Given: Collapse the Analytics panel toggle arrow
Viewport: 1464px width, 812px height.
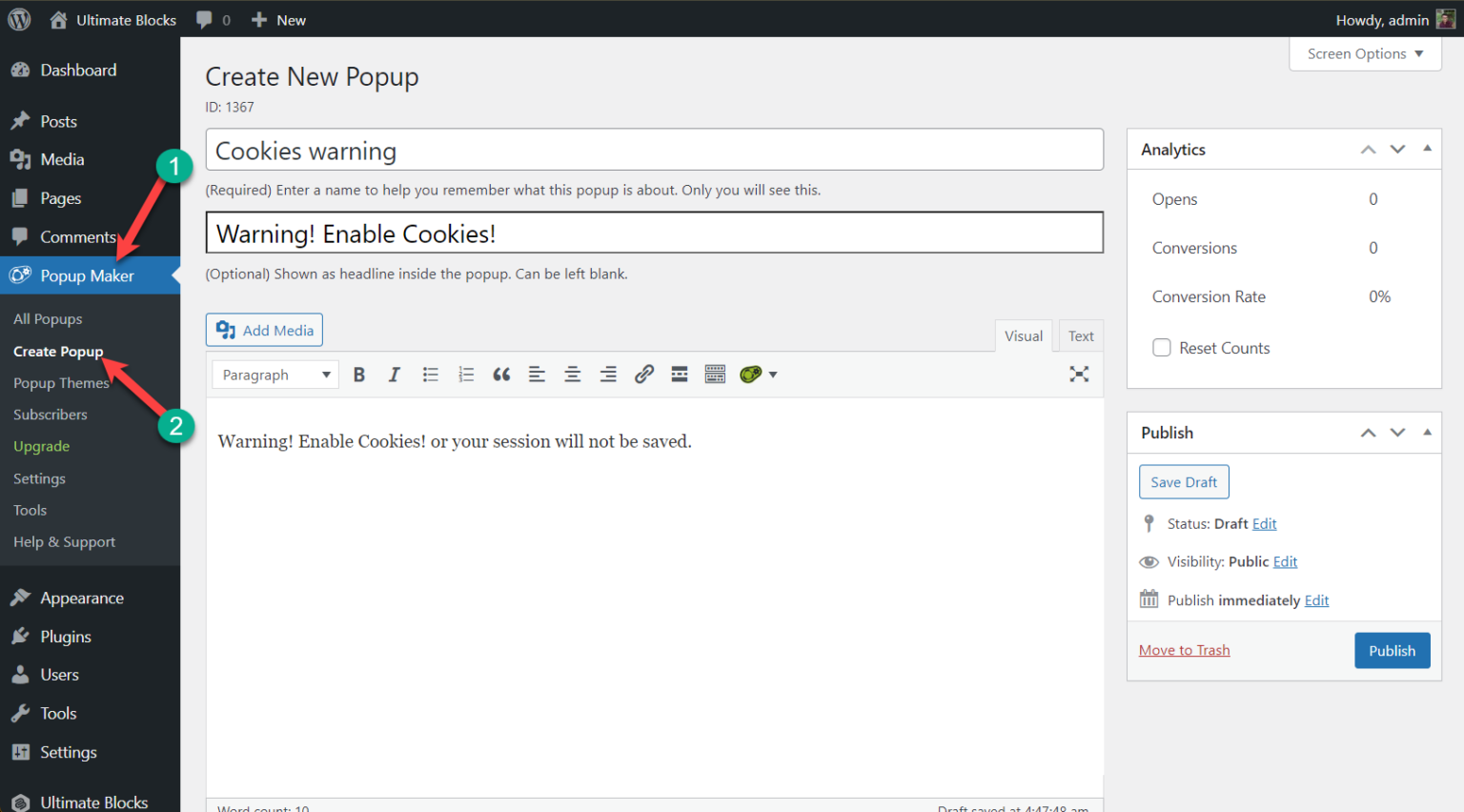Looking at the screenshot, I should [x=1427, y=149].
